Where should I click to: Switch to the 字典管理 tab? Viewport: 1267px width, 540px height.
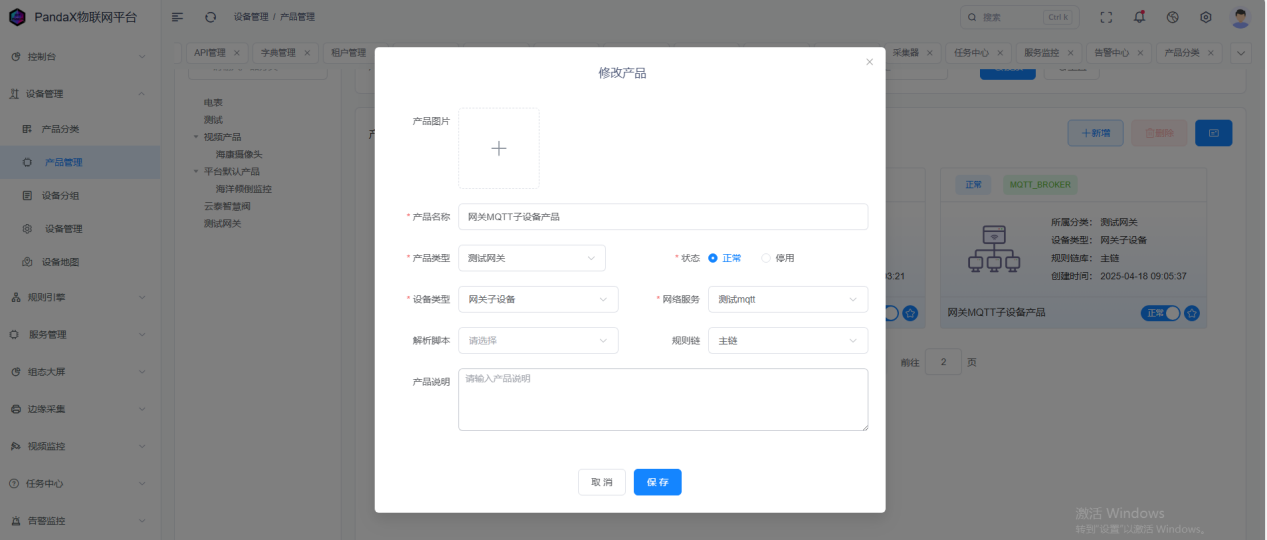point(278,53)
